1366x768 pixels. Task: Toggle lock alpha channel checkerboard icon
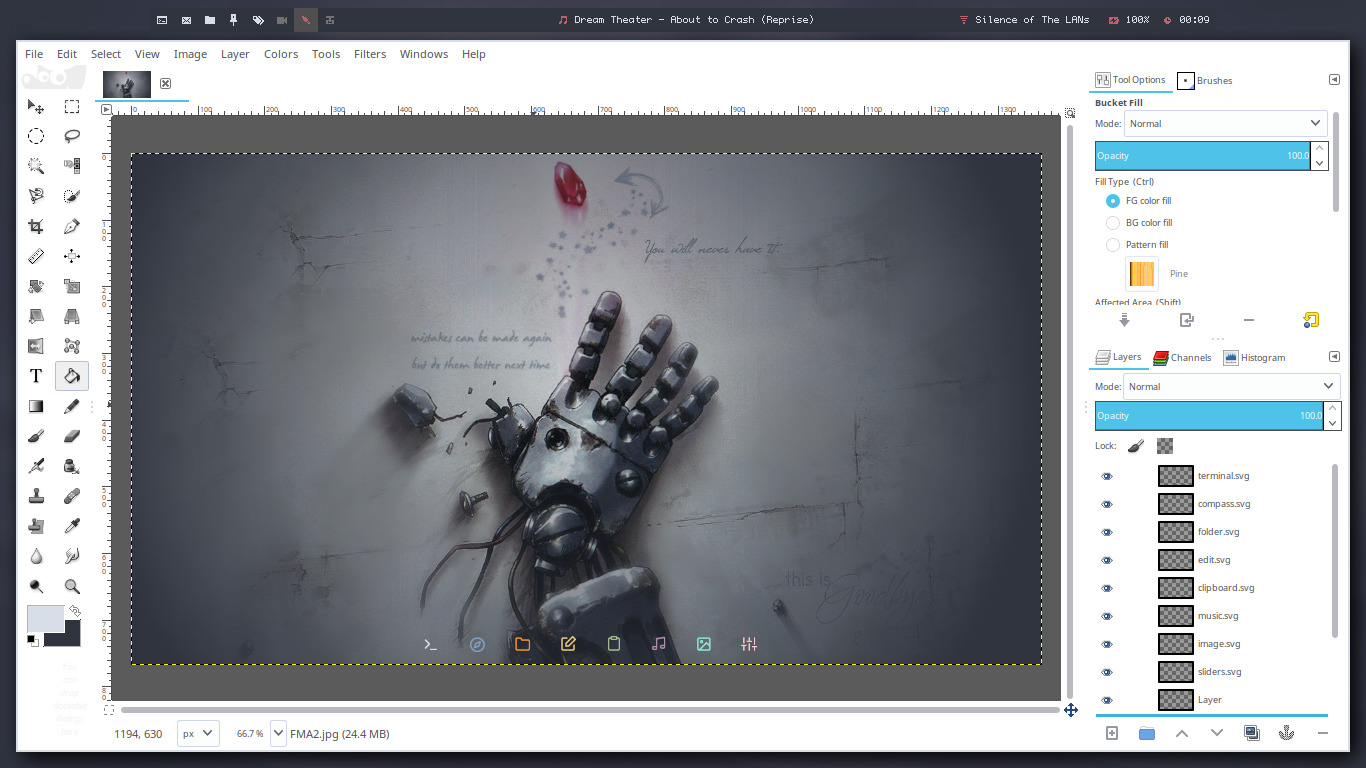tap(1164, 446)
